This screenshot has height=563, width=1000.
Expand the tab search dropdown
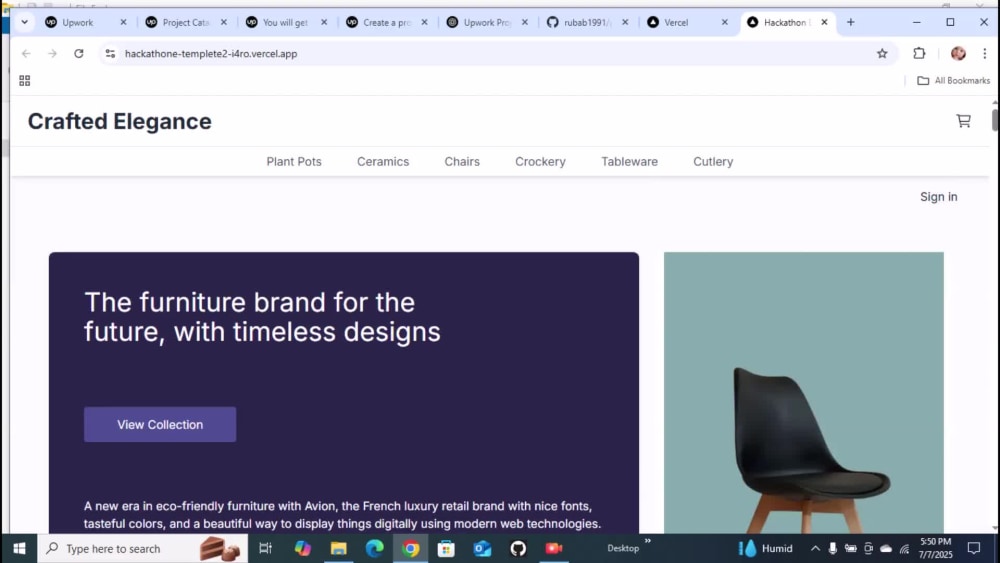point(24,22)
